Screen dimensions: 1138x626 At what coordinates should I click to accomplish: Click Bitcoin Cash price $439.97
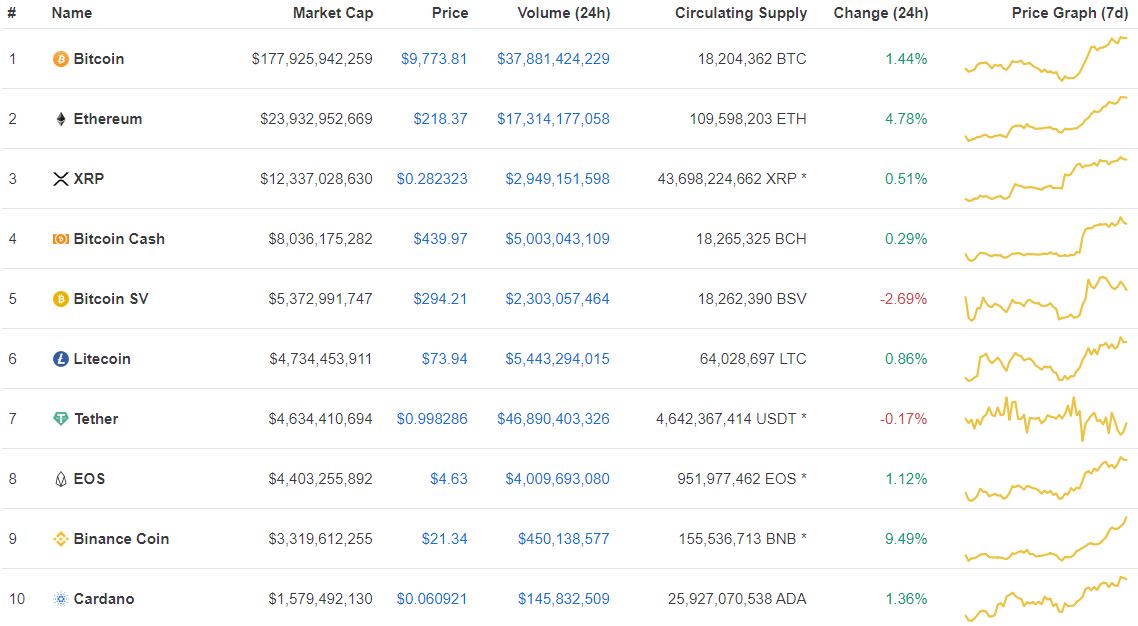441,239
